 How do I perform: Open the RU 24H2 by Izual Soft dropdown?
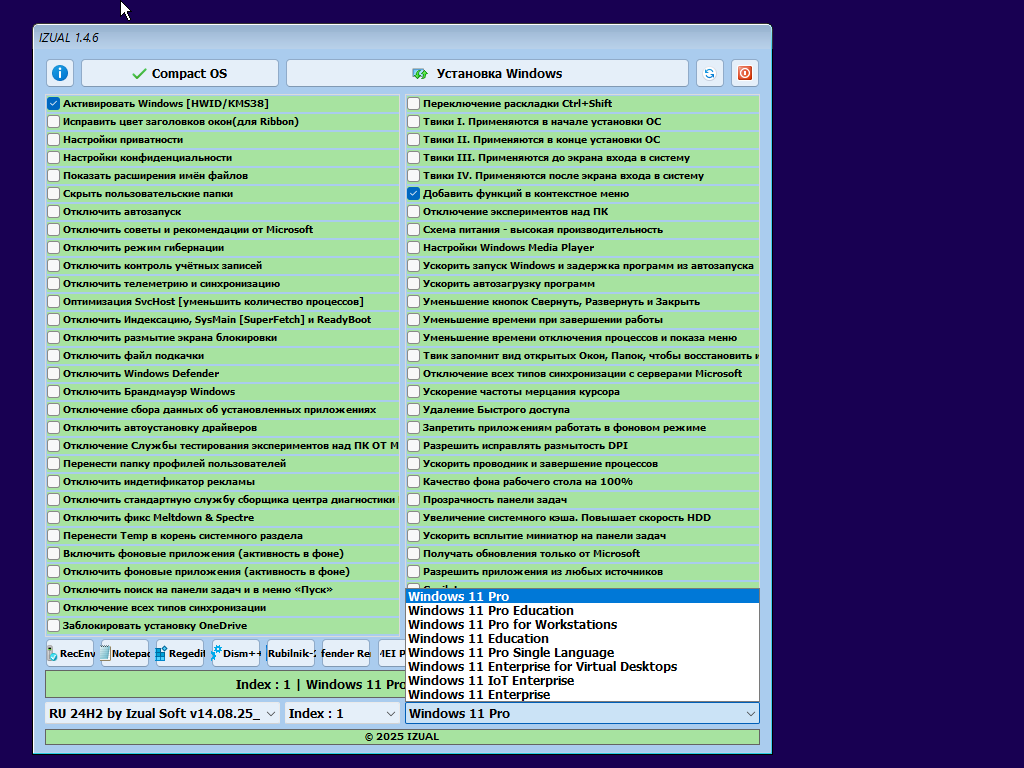(163, 713)
